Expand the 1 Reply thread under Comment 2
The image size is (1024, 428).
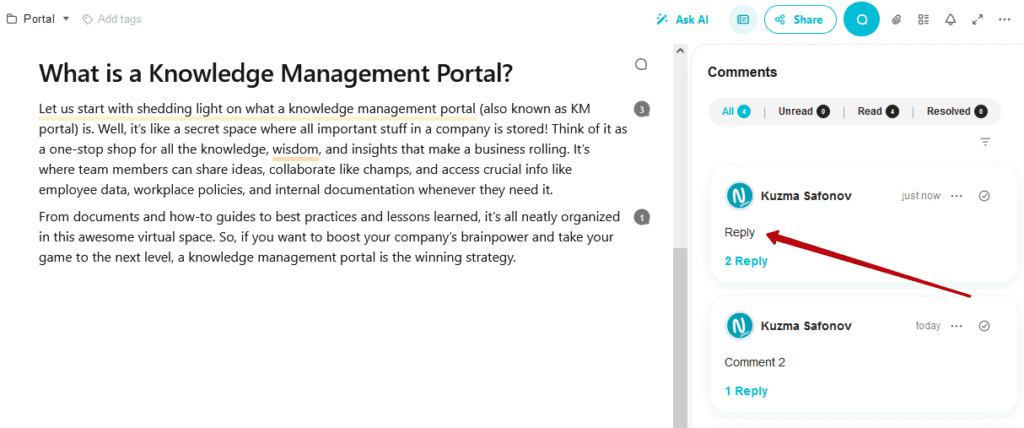point(746,391)
